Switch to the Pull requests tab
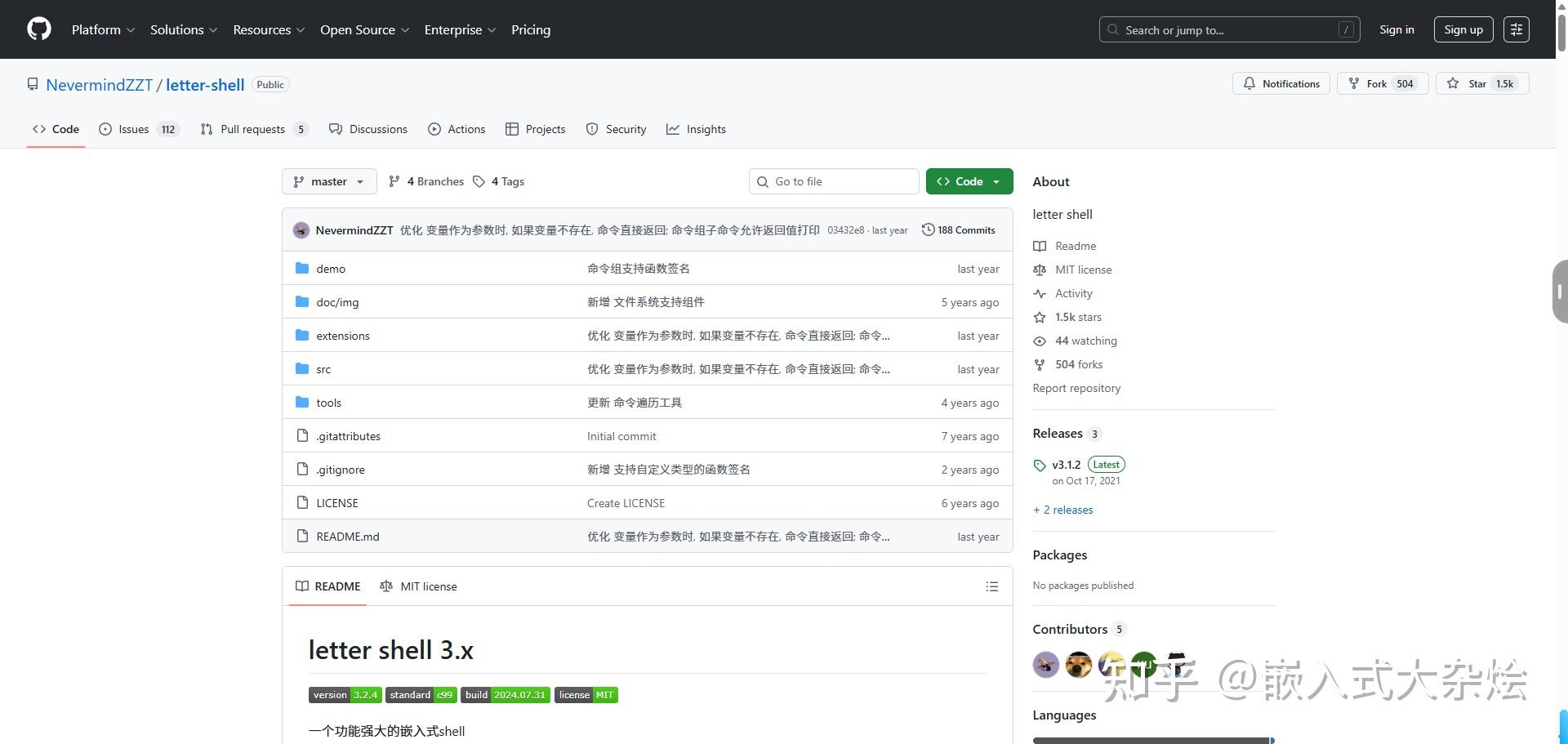1568x744 pixels. tap(254, 129)
